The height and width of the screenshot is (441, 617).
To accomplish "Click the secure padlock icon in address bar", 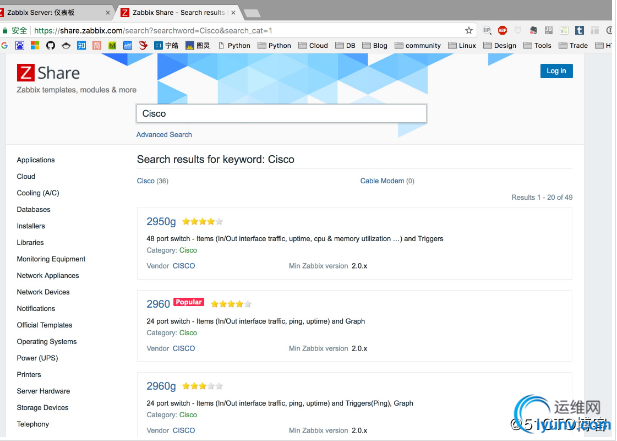I will [x=5, y=30].
